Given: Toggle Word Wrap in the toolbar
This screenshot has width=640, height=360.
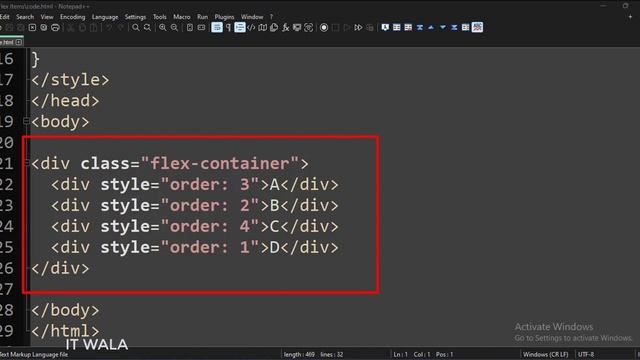Looking at the screenshot, I should pyautogui.click(x=217, y=27).
